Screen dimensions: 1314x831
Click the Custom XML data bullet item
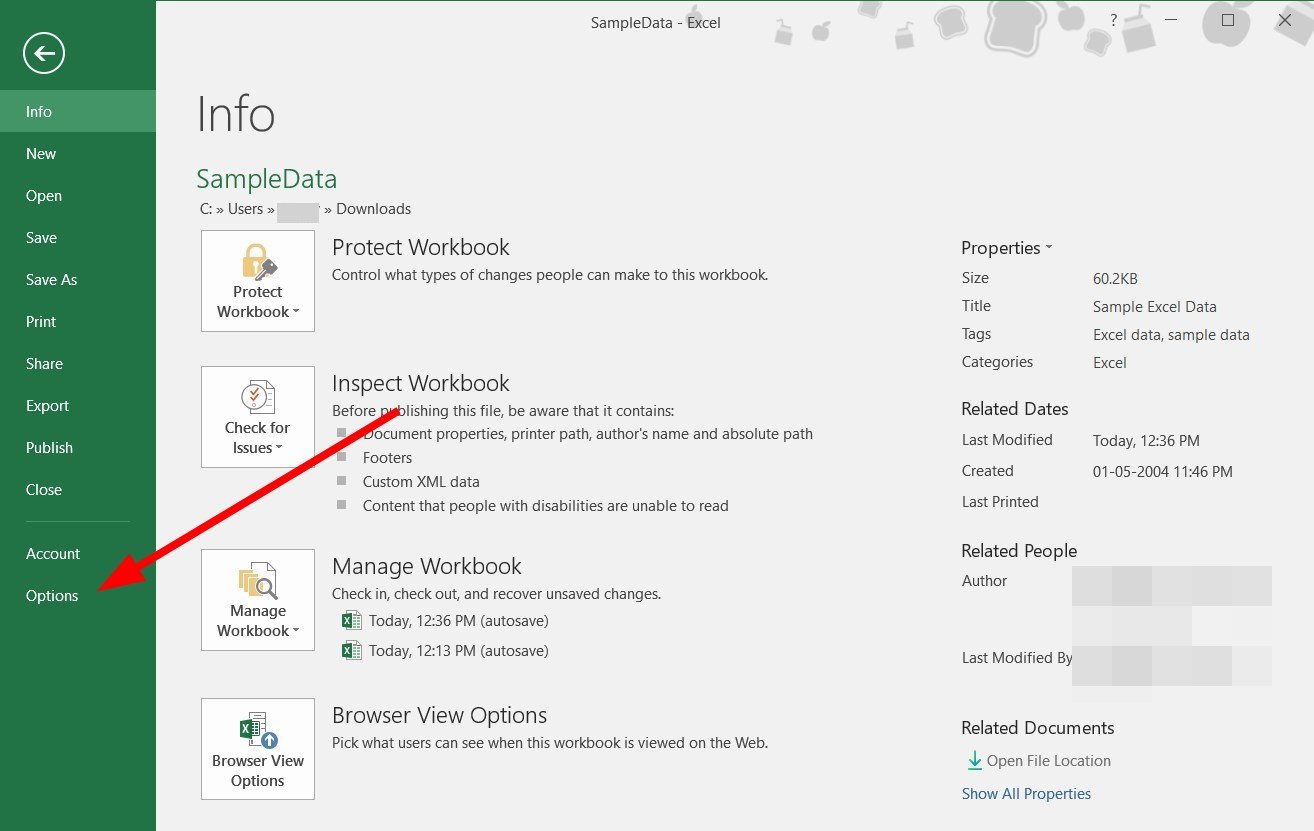coord(421,482)
